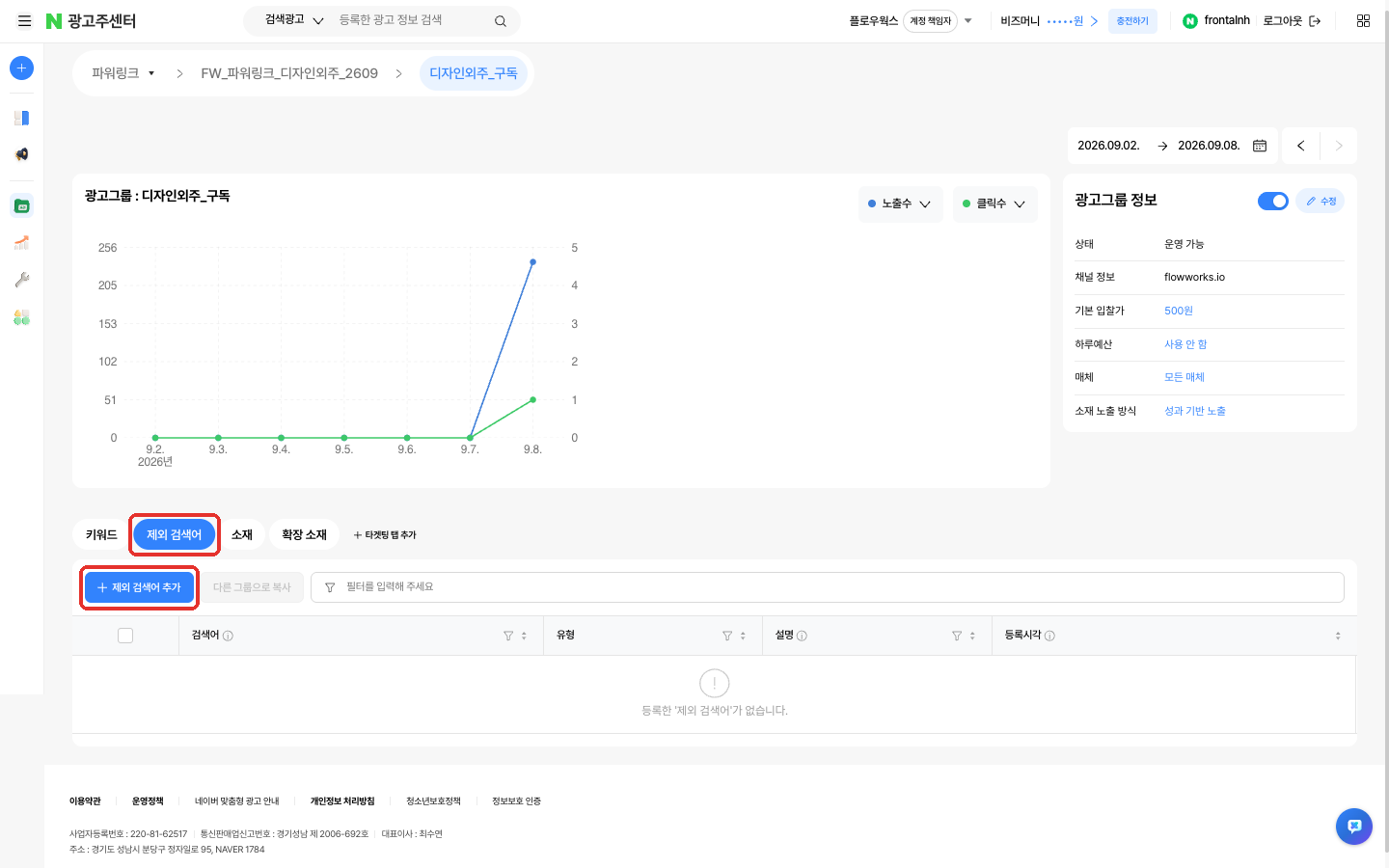Open the wrench tools icon in sidebar
The image size is (1389, 868).
pos(21,280)
